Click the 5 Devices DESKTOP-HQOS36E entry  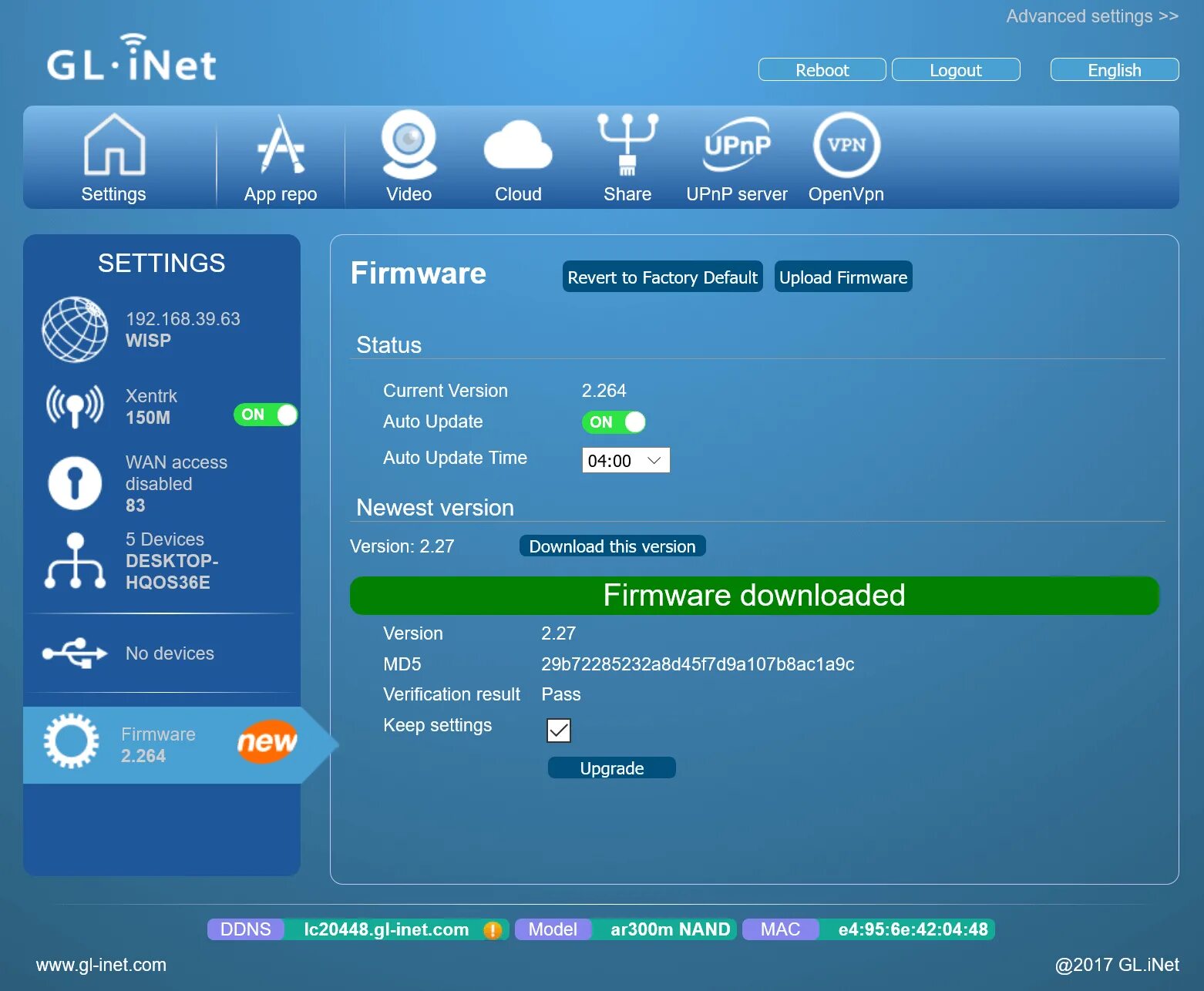[172, 560]
